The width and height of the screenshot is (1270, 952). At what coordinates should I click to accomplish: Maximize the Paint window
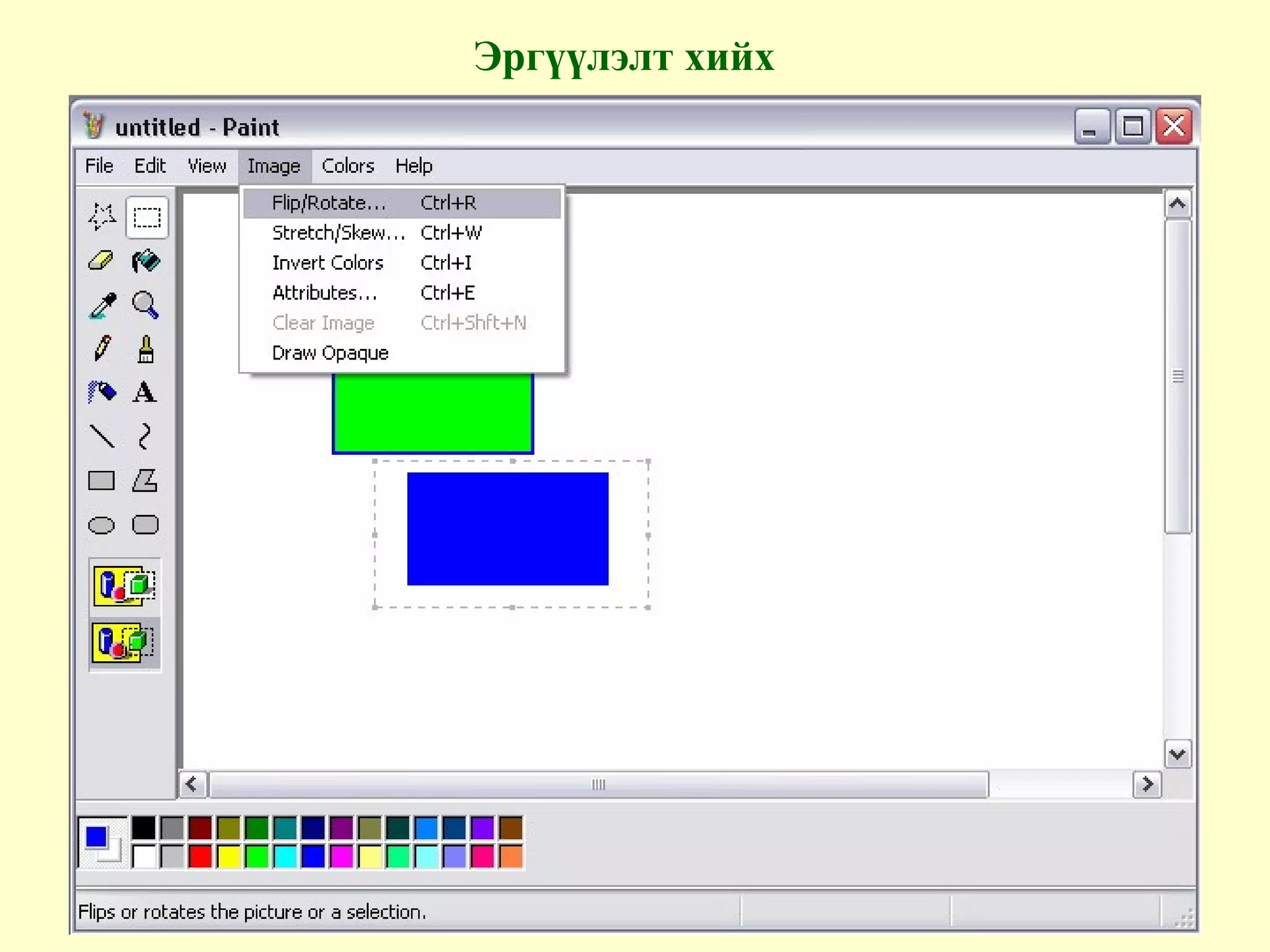[1133, 126]
